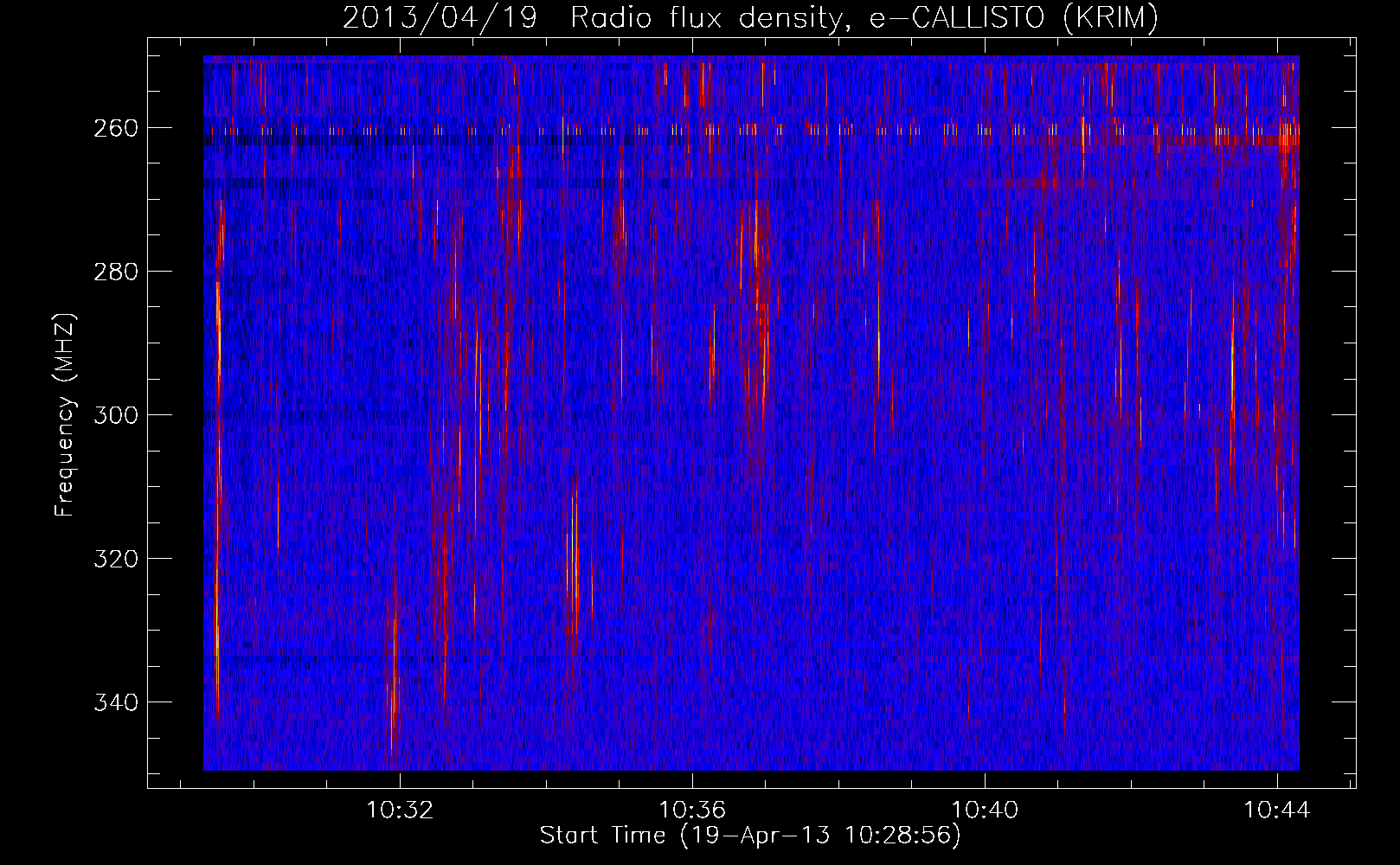Screen dimensions: 1400x865
Task: Click the 340 frequency tick label
Action: pyautogui.click(x=115, y=702)
